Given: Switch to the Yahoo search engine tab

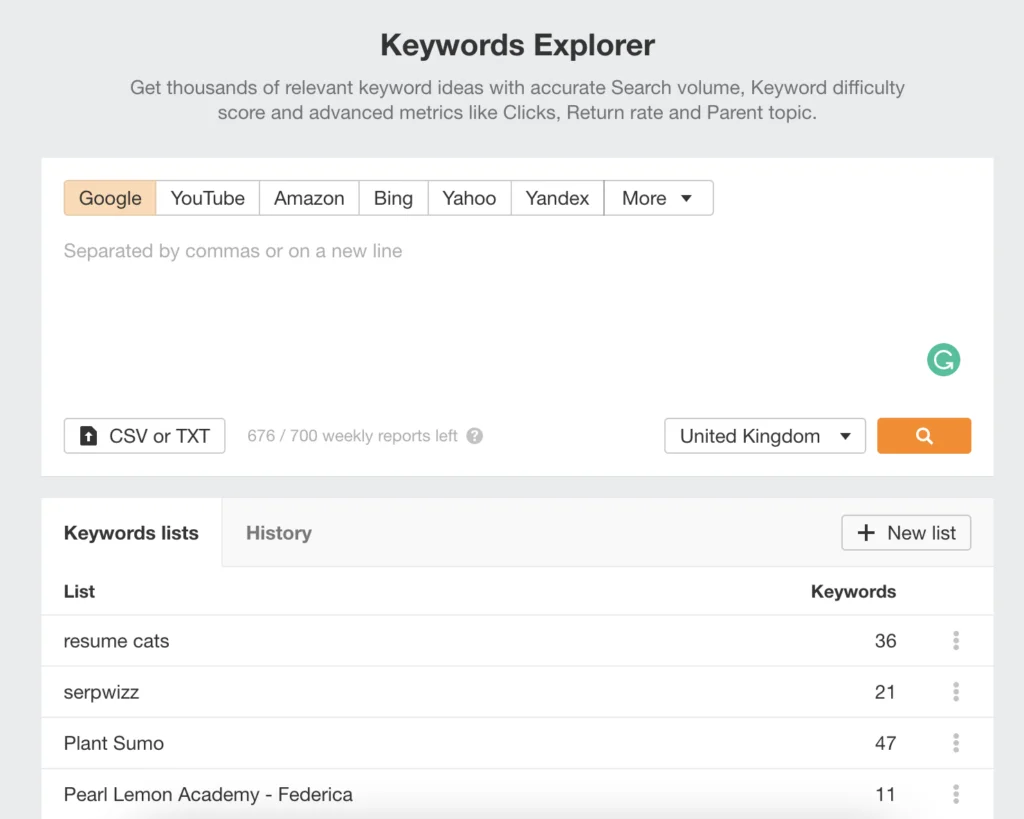Looking at the screenshot, I should [x=469, y=198].
